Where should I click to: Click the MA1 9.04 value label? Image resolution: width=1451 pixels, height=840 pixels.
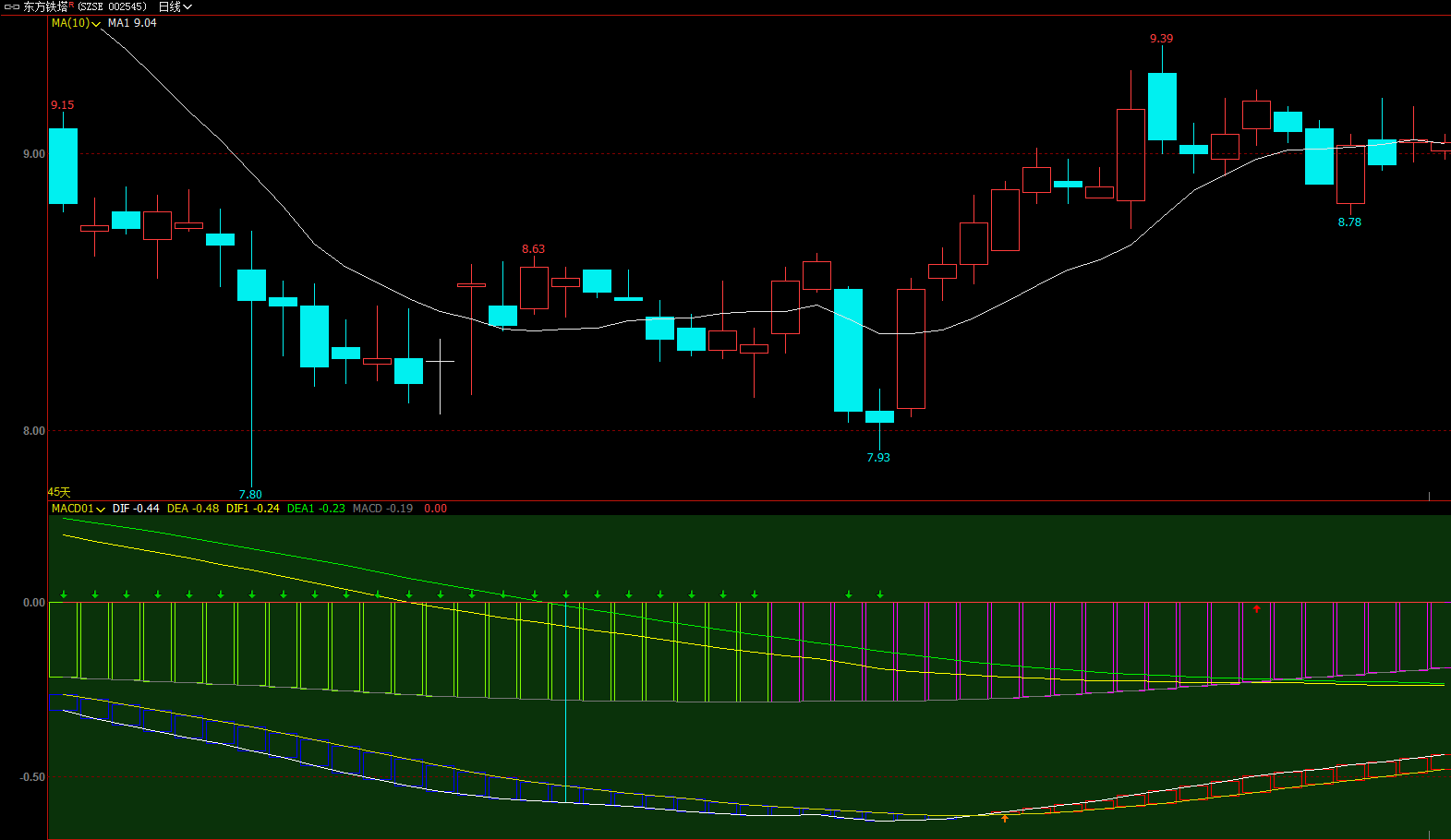[x=132, y=23]
